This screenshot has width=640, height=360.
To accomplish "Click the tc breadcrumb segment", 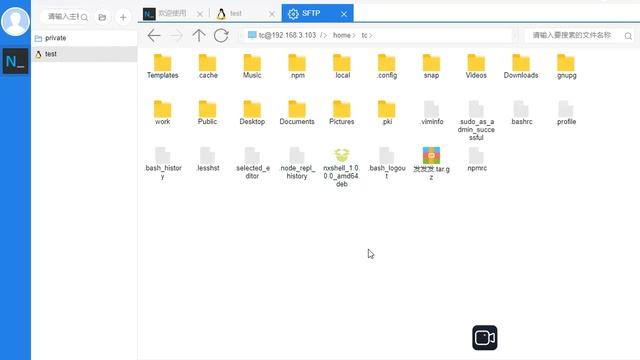I will pos(364,35).
